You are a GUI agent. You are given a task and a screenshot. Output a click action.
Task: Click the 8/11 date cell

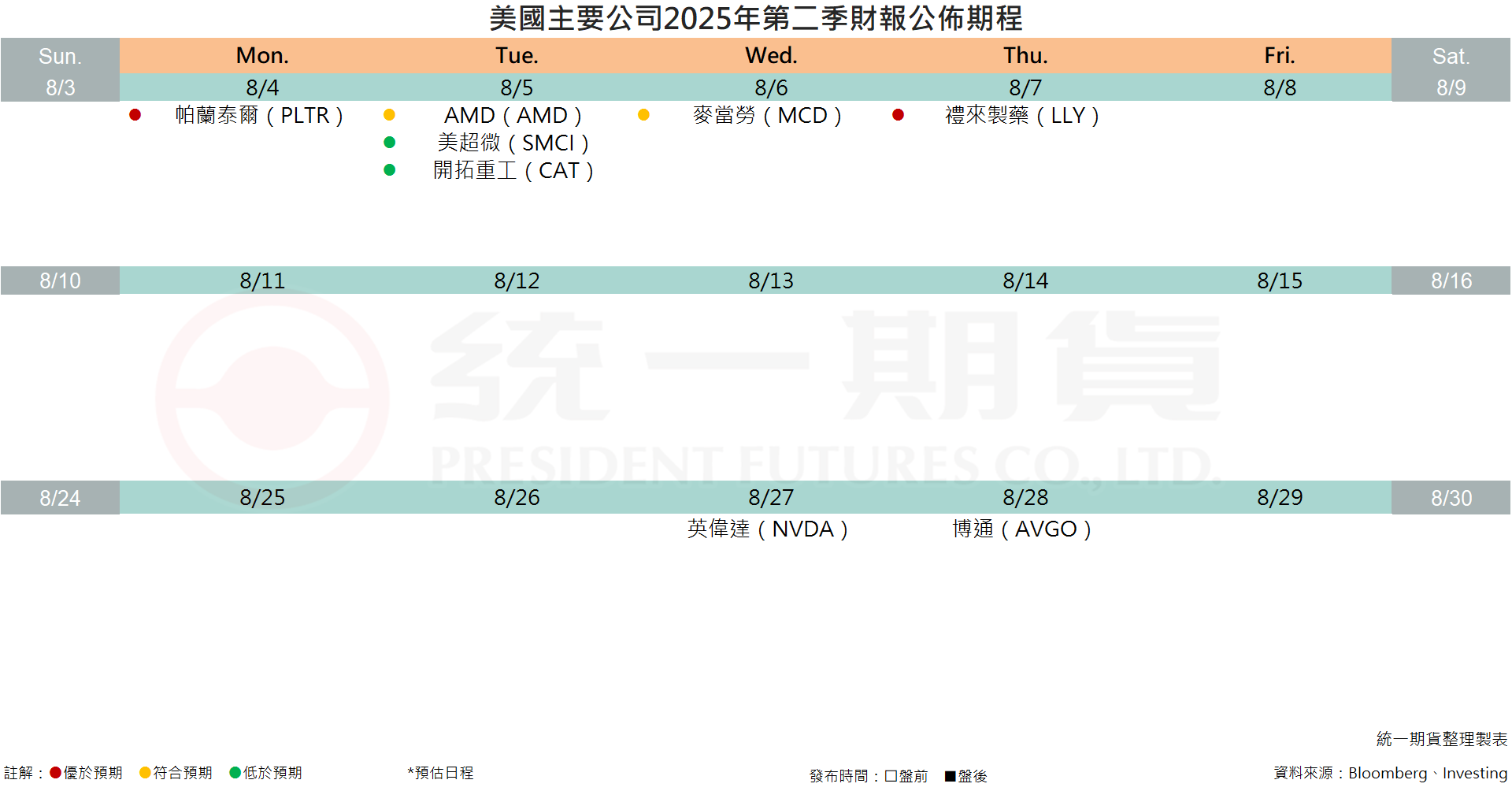262,280
